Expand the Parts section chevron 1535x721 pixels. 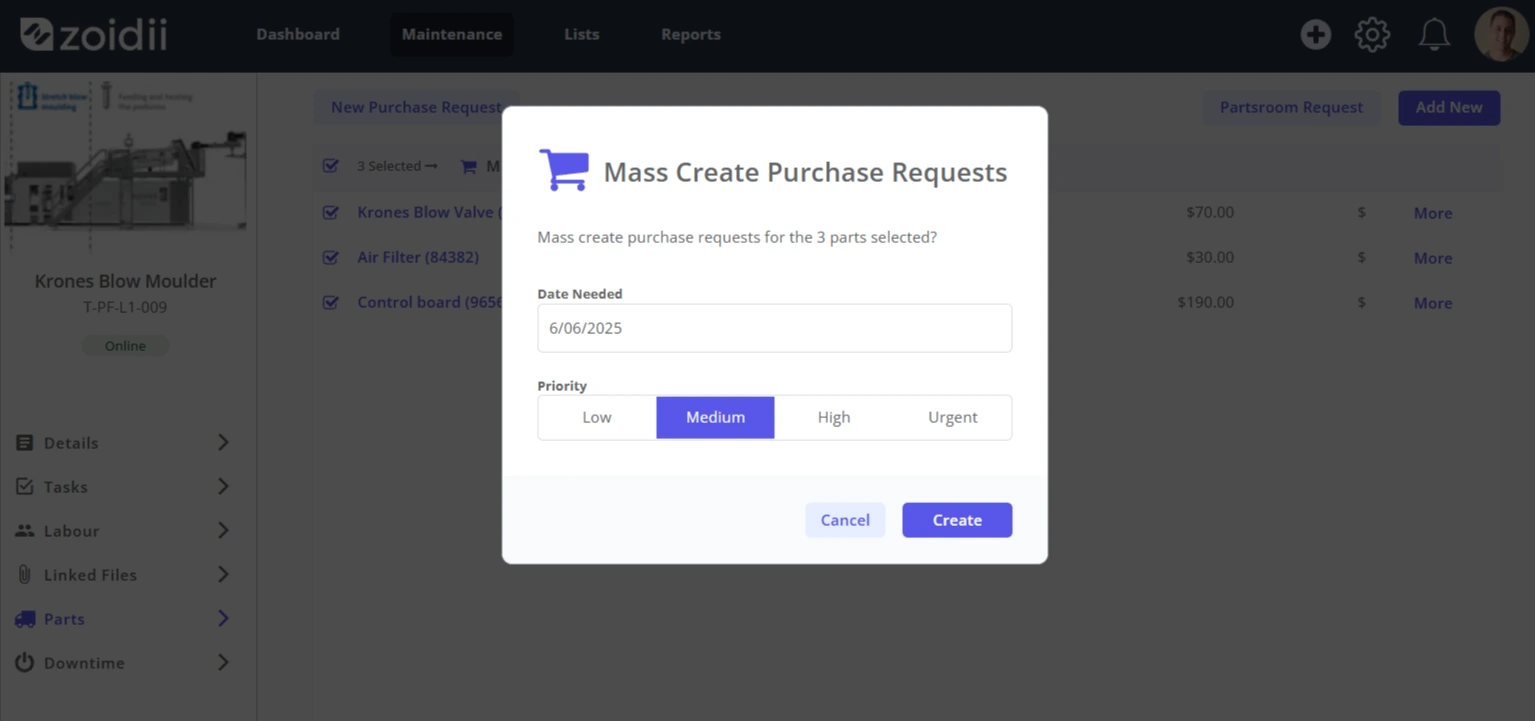pyautogui.click(x=223, y=619)
